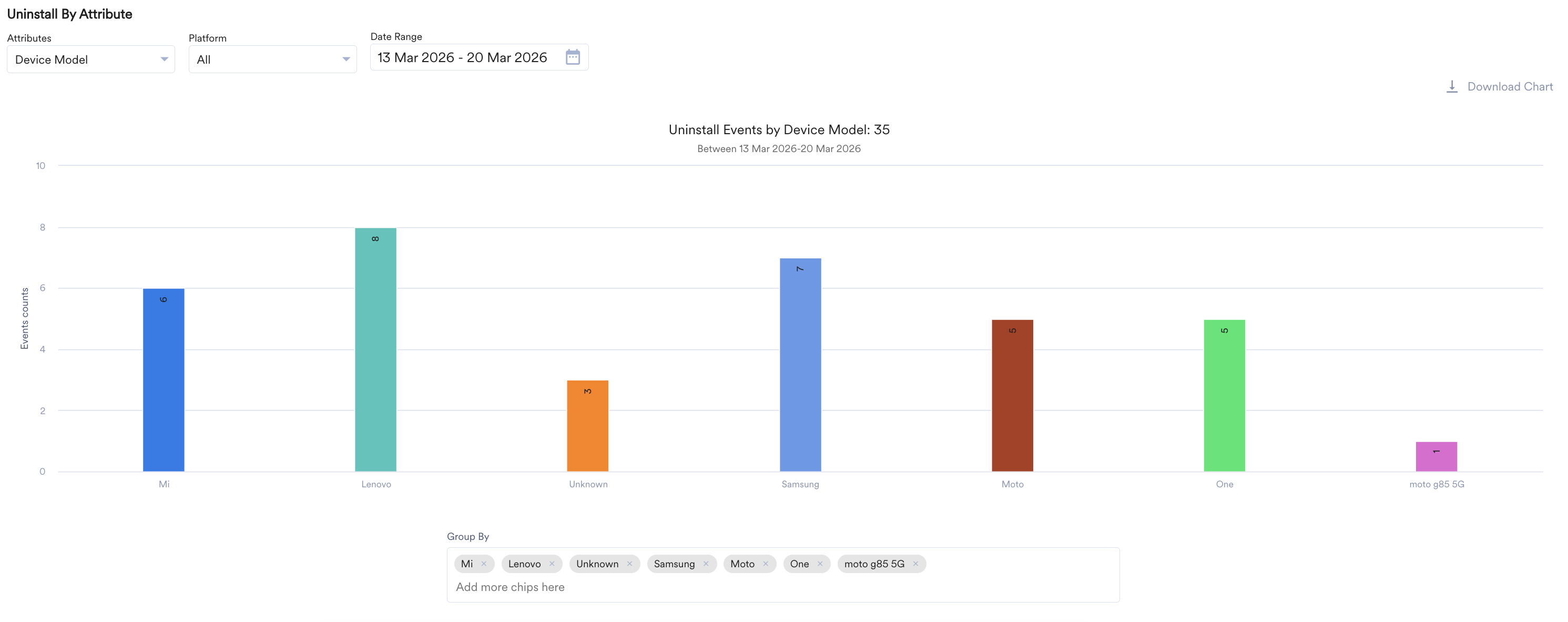This screenshot has width=1568, height=622.
Task: Click the date range input field
Action: click(x=463, y=57)
